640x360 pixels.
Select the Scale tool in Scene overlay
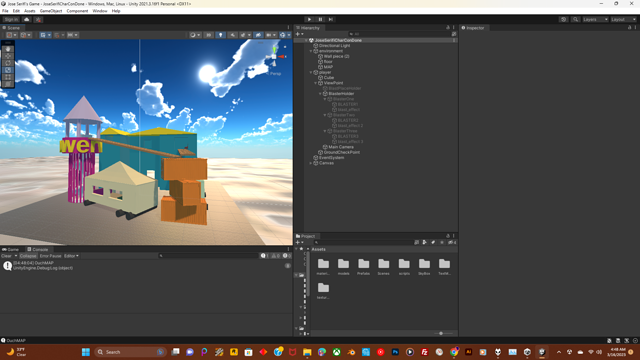pyautogui.click(x=8, y=70)
